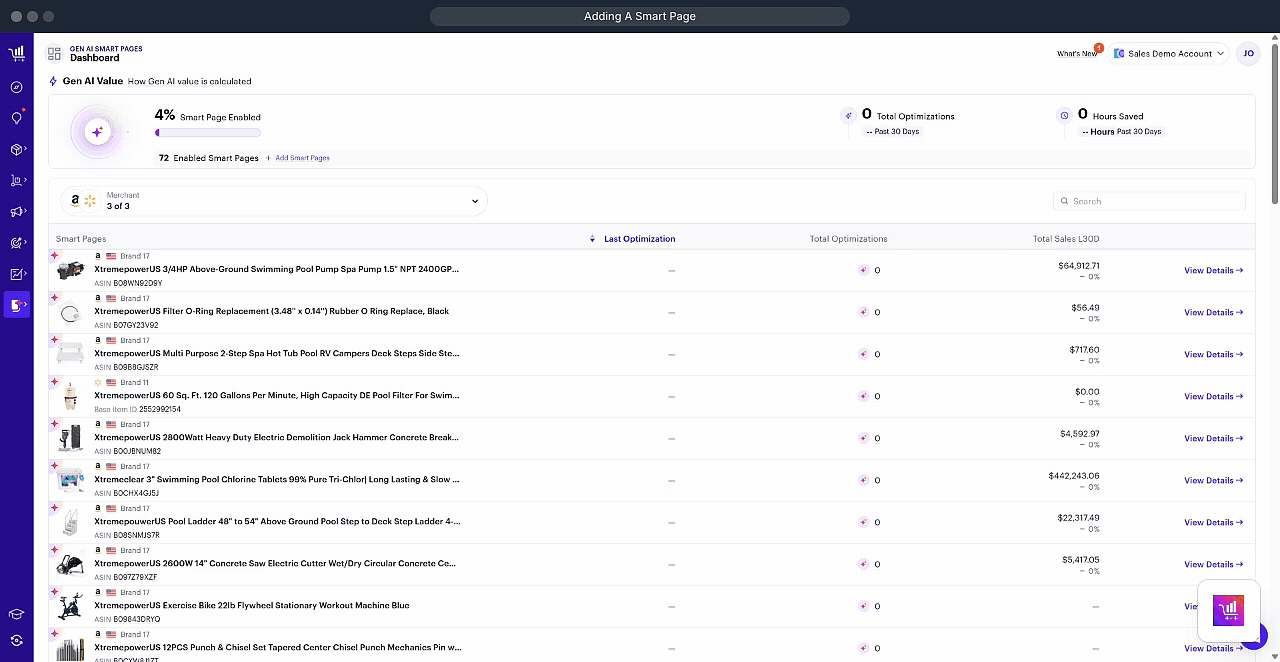Click the app logo in the sidebar
This screenshot has width=1280, height=662.
pos(16,53)
